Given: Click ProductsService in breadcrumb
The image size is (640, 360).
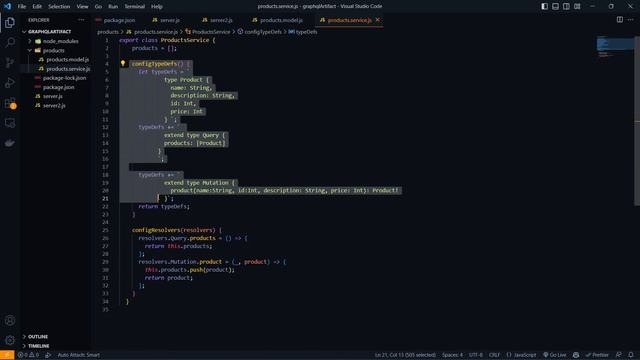Looking at the screenshot, I should (211, 32).
